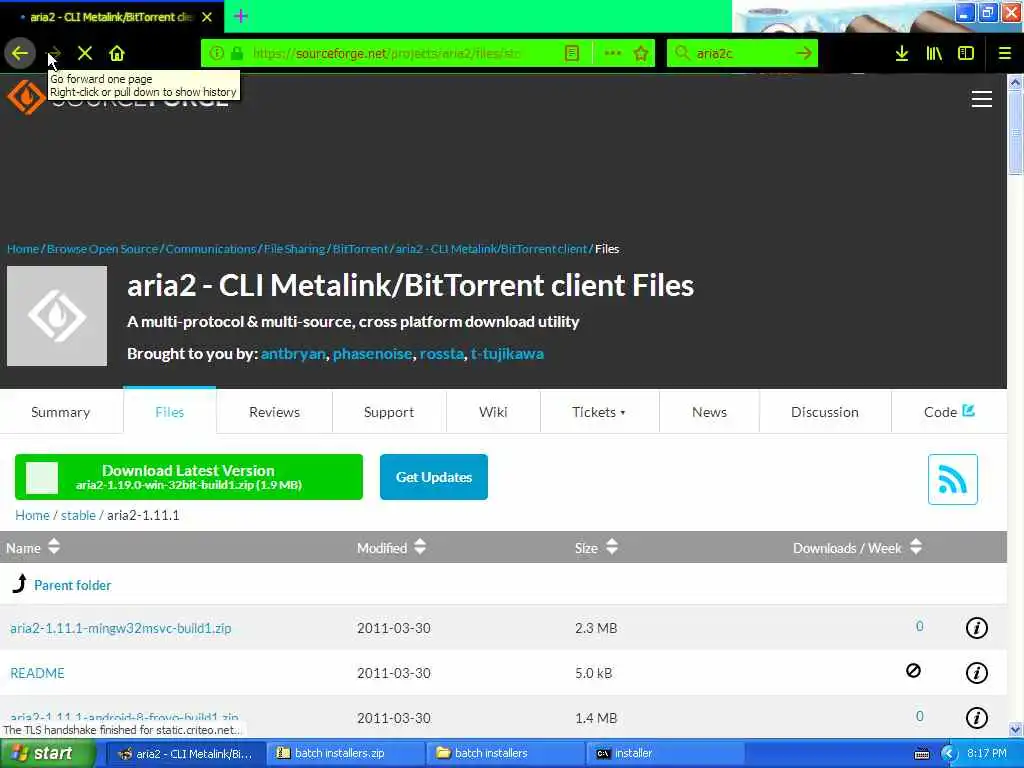Image resolution: width=1024 pixels, height=768 pixels.
Task: Click the browser back arrow button
Action: tap(20, 53)
